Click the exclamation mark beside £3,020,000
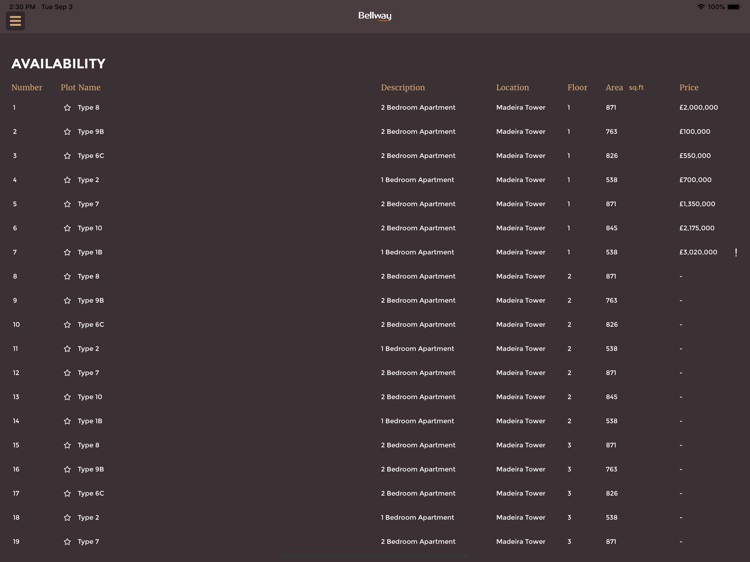Screen dimensions: 750x562 coord(736,252)
